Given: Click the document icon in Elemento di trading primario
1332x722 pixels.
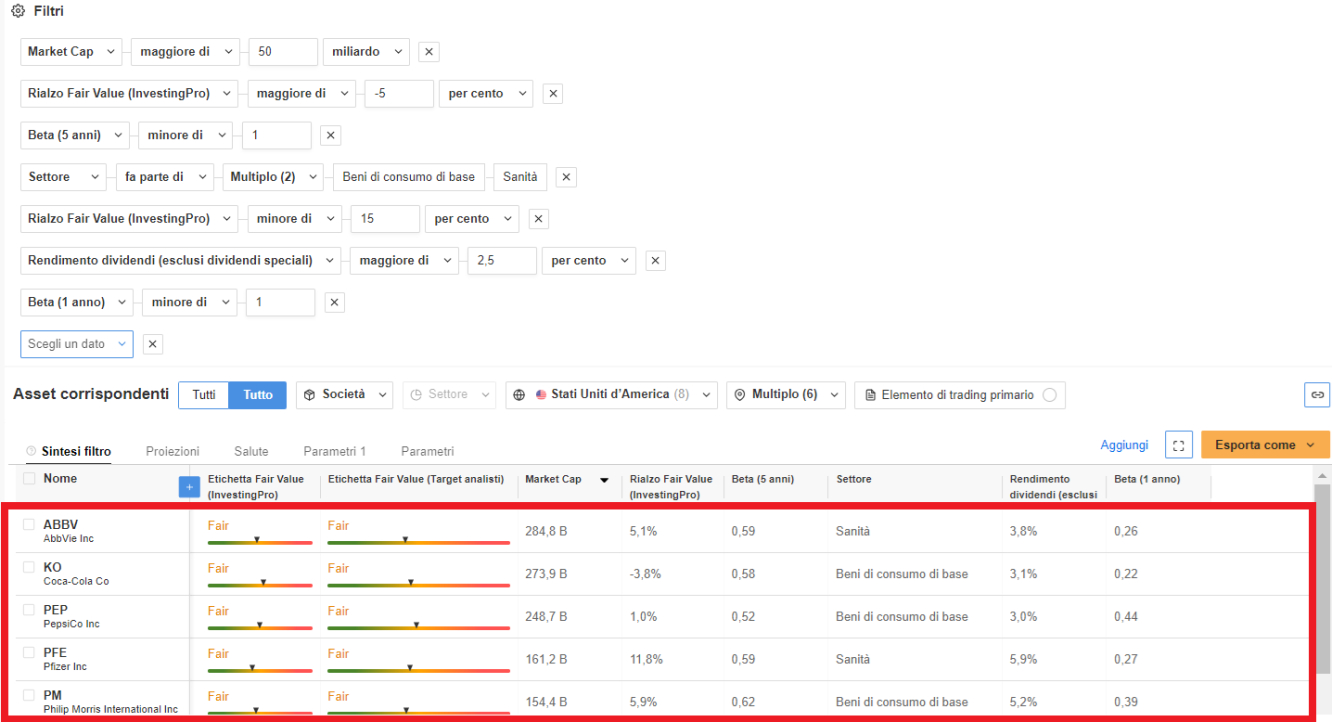Looking at the screenshot, I should 870,395.
